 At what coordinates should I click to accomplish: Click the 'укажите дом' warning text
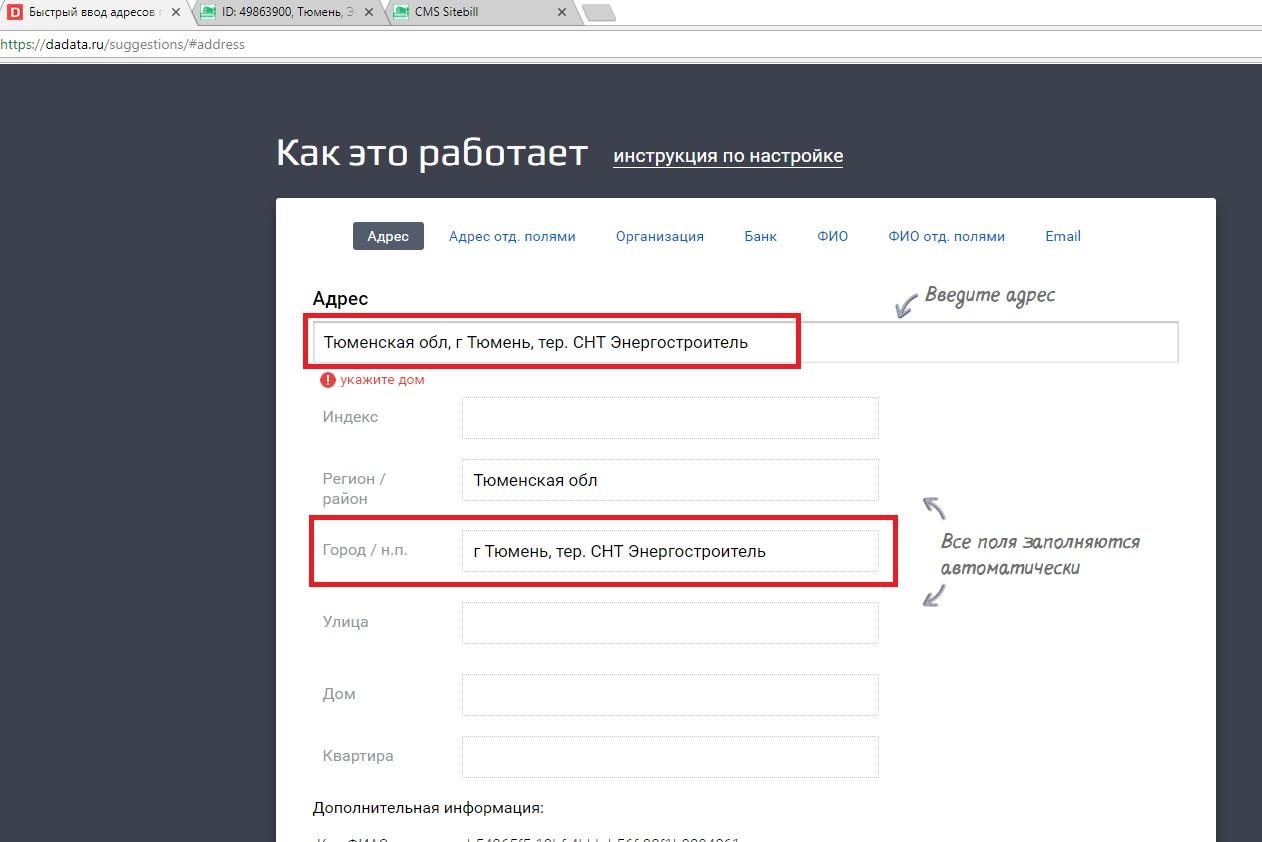(382, 380)
